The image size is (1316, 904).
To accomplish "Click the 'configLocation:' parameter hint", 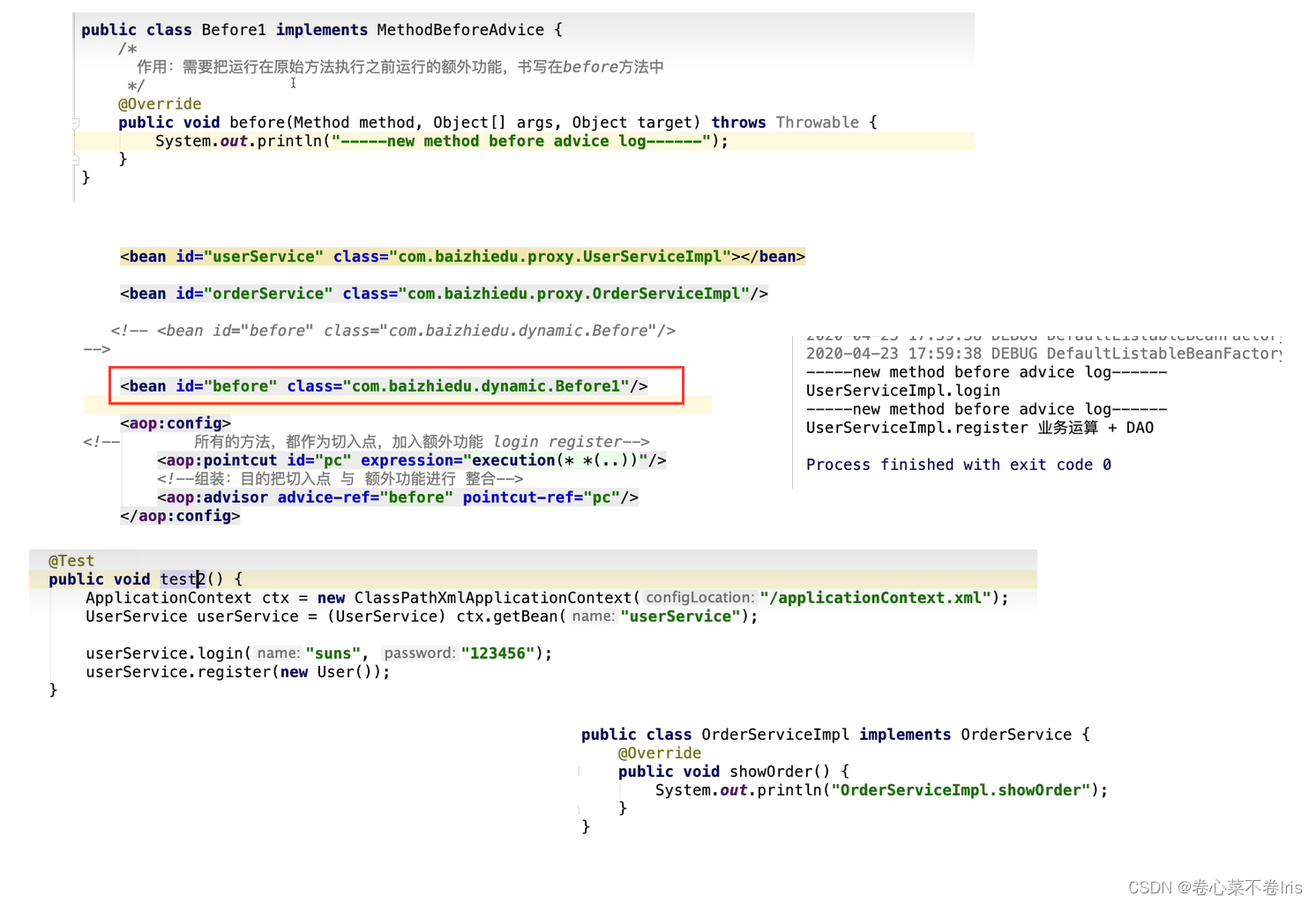I will click(x=699, y=598).
